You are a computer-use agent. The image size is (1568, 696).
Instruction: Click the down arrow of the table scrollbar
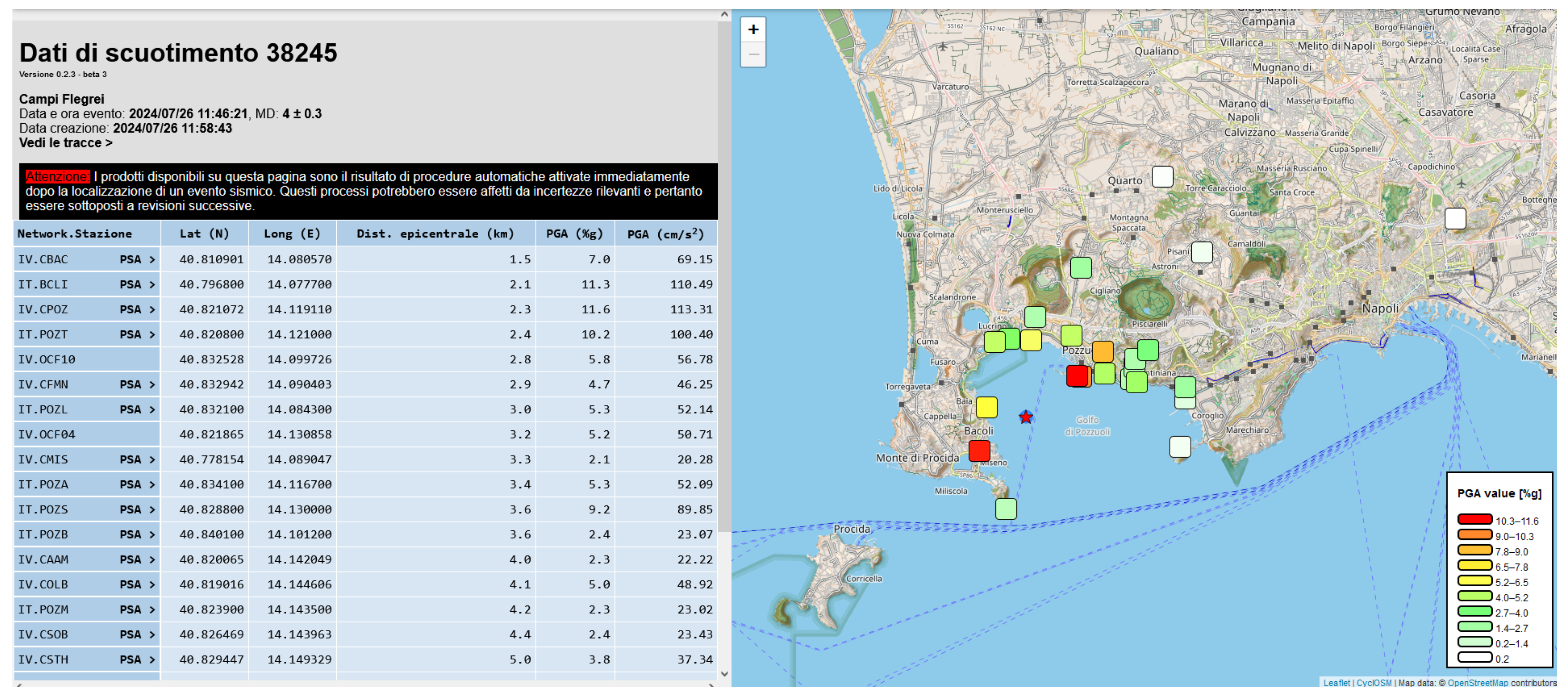tap(724, 674)
